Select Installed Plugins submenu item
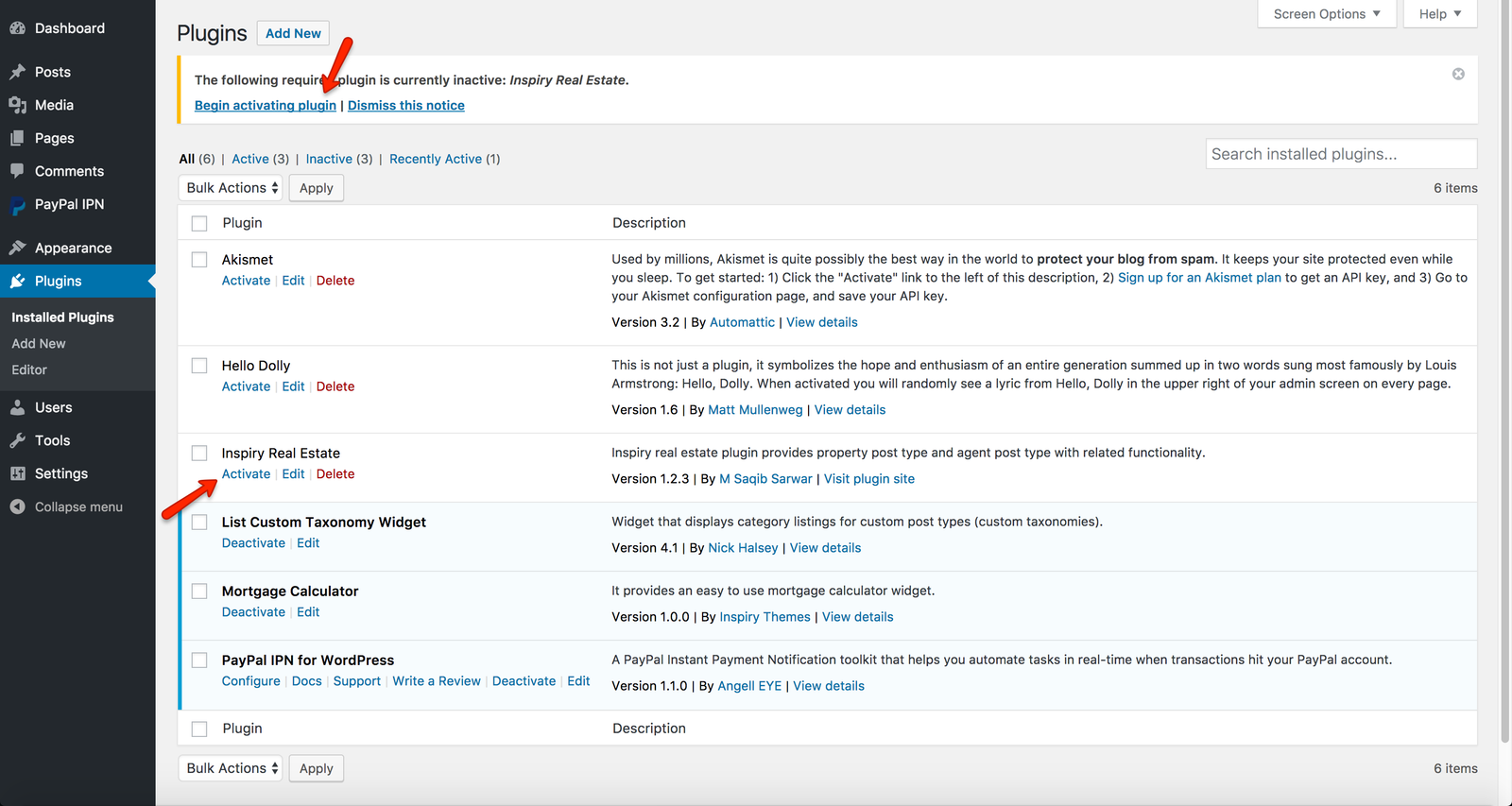1512x806 pixels. point(62,317)
